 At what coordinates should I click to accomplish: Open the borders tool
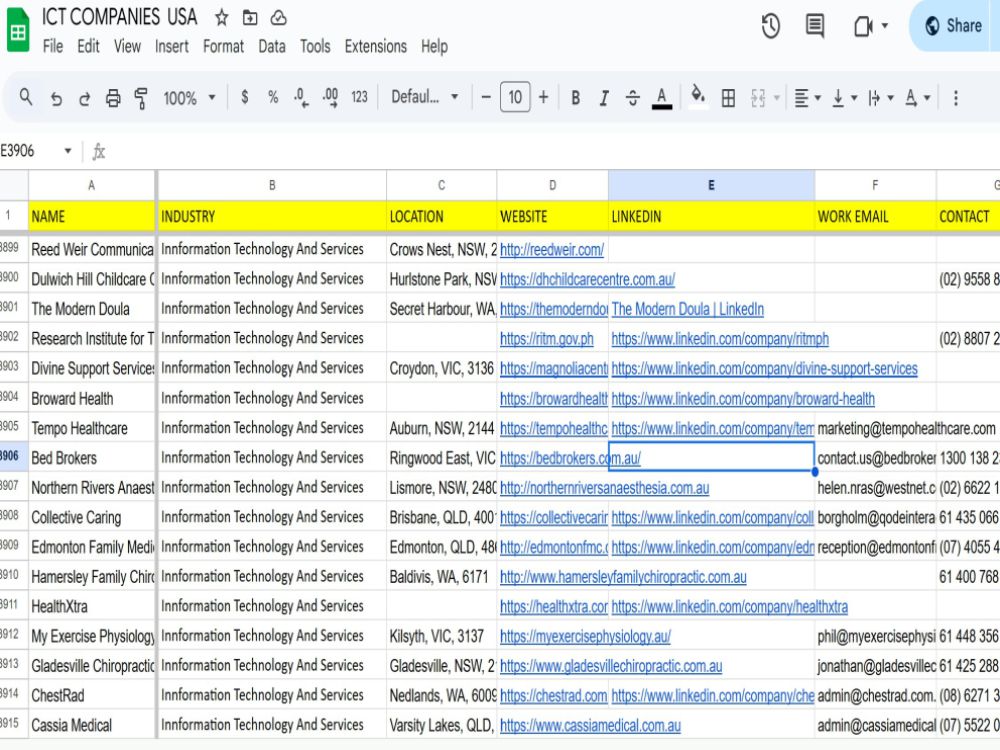click(728, 98)
